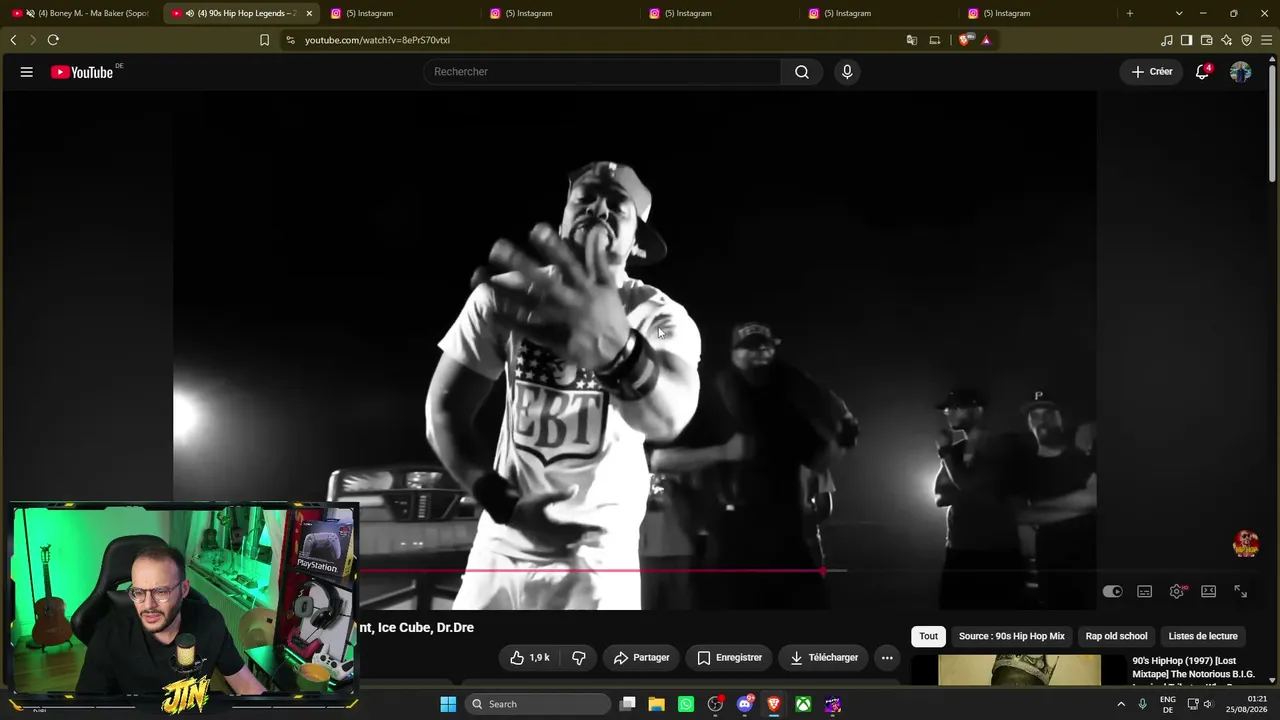This screenshot has width=1280, height=720.
Task: Open the YouTube account avatar menu
Action: pyautogui.click(x=1240, y=72)
